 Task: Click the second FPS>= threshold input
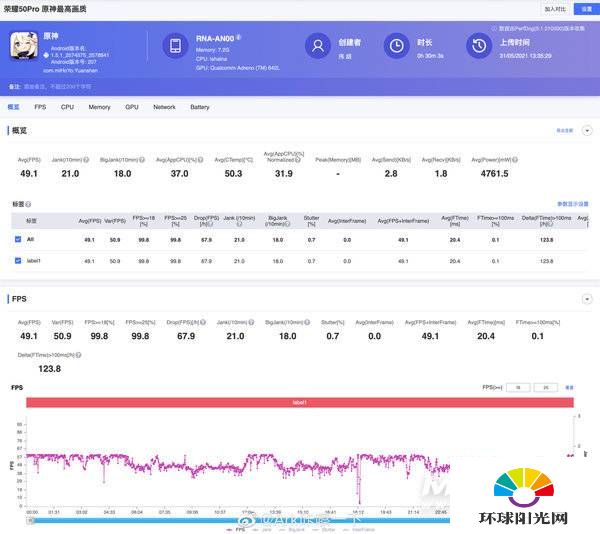point(546,387)
